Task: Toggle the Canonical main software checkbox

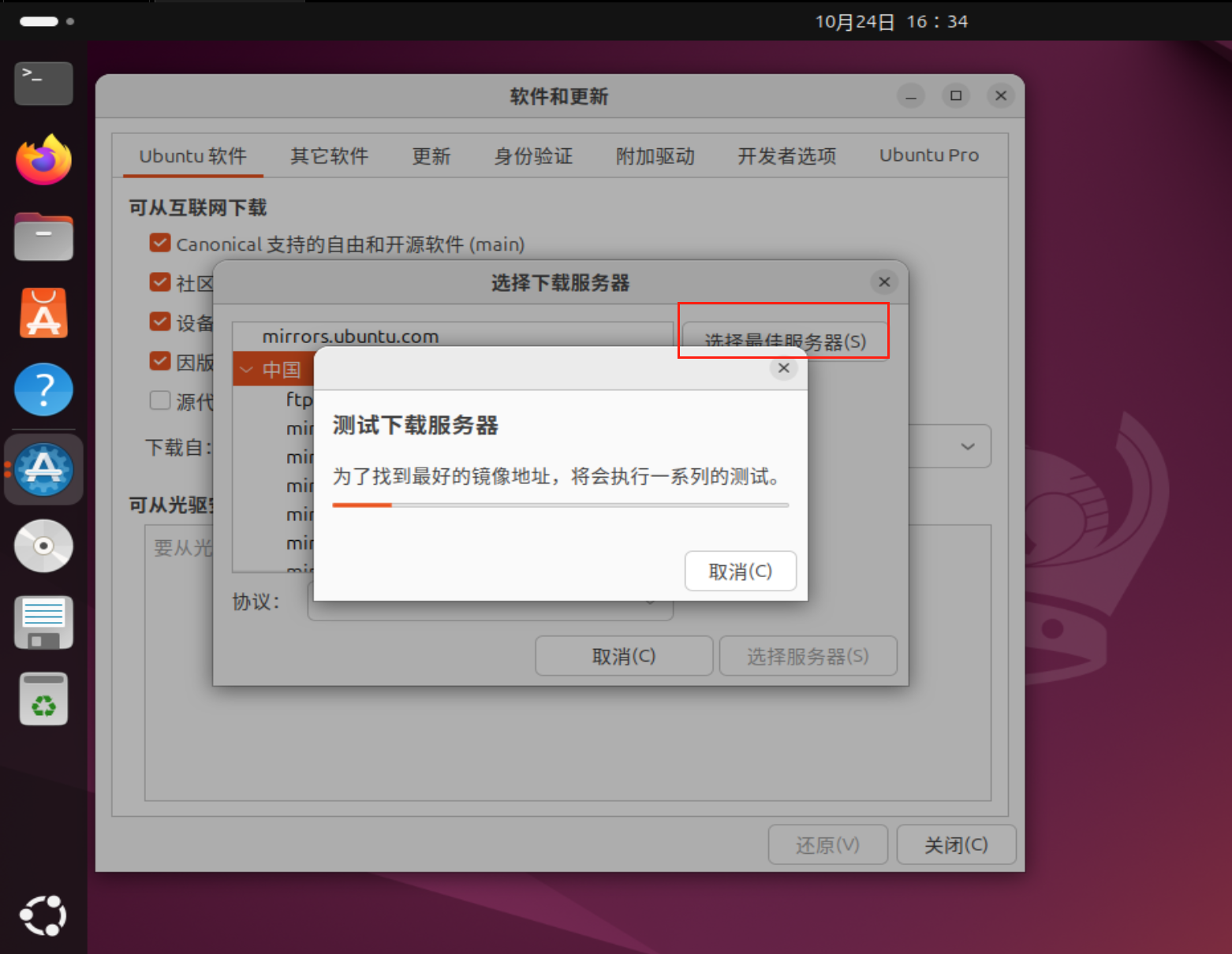Action: [160, 243]
